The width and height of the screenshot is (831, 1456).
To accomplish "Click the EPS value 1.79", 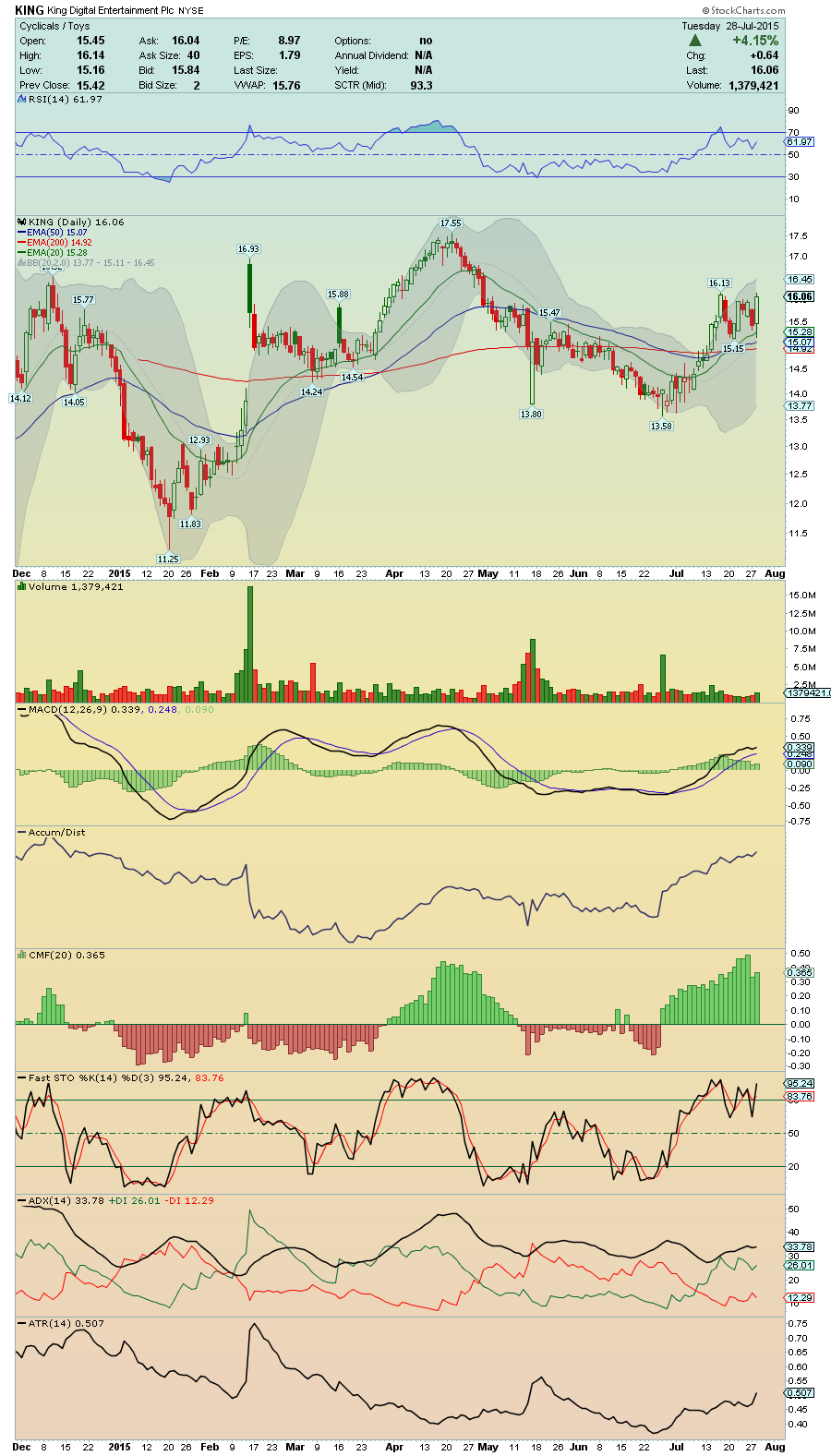I will 289,55.
